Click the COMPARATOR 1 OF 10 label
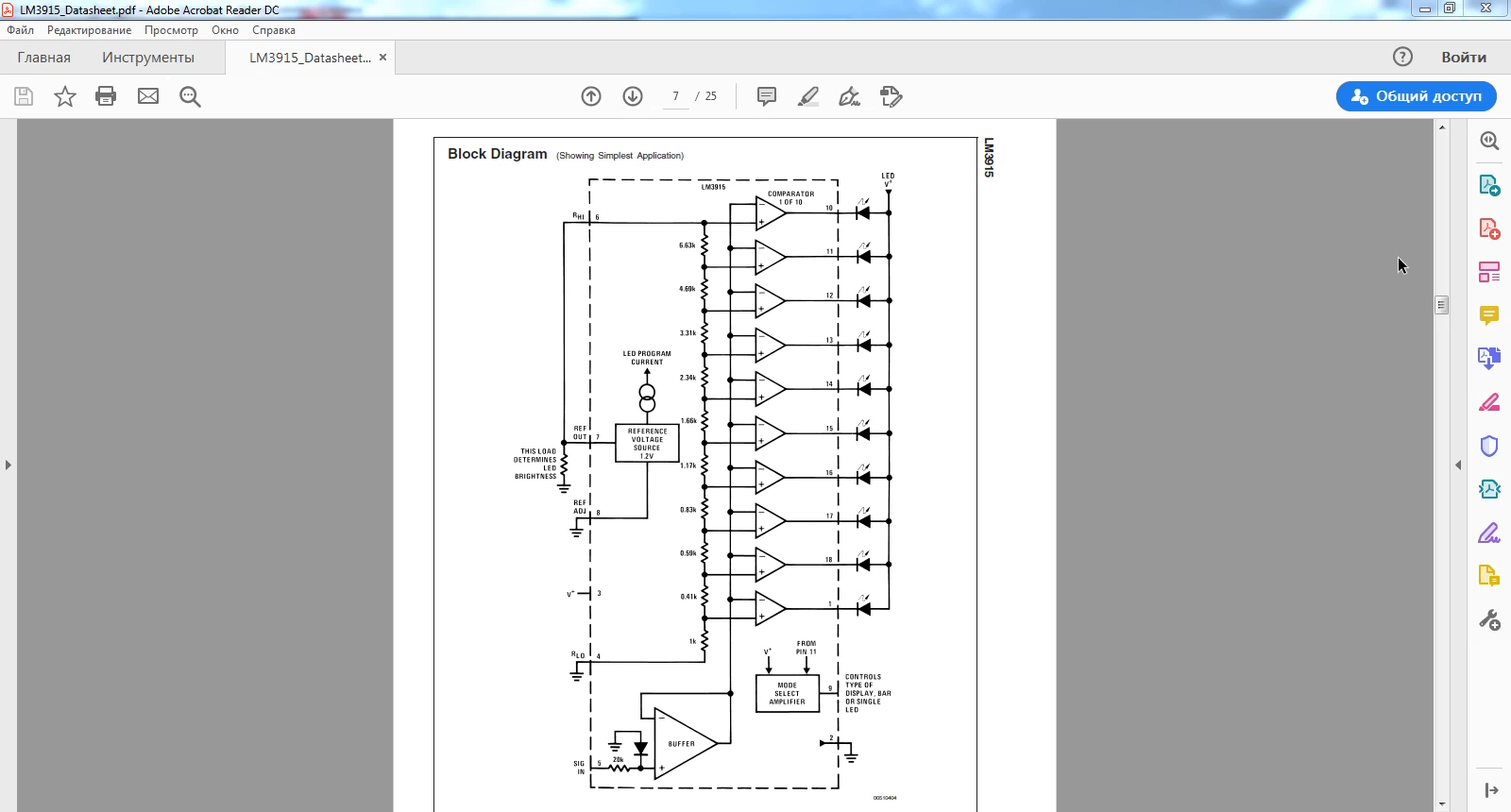The image size is (1511, 812). point(790,198)
